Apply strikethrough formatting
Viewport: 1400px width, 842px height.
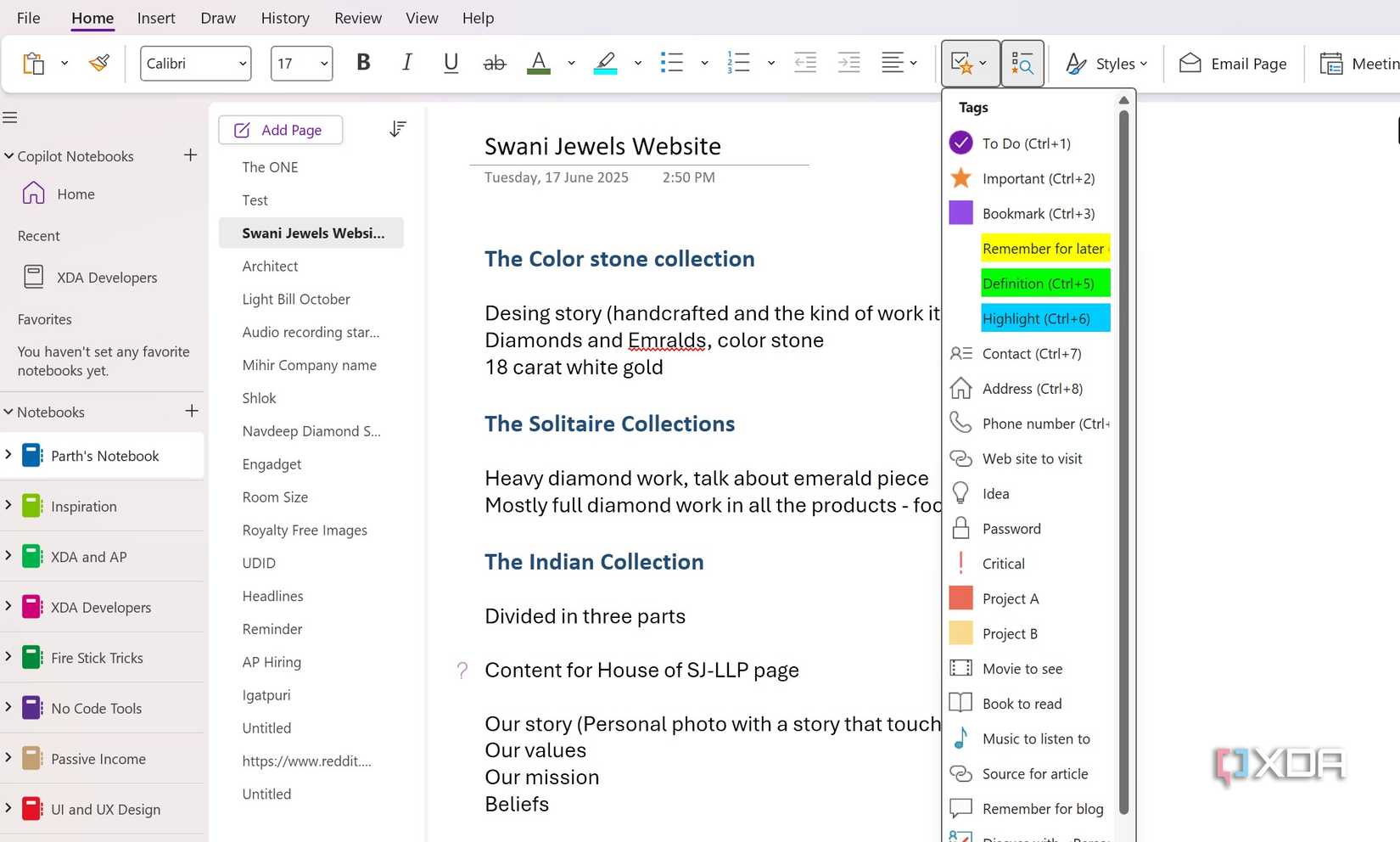pyautogui.click(x=494, y=62)
